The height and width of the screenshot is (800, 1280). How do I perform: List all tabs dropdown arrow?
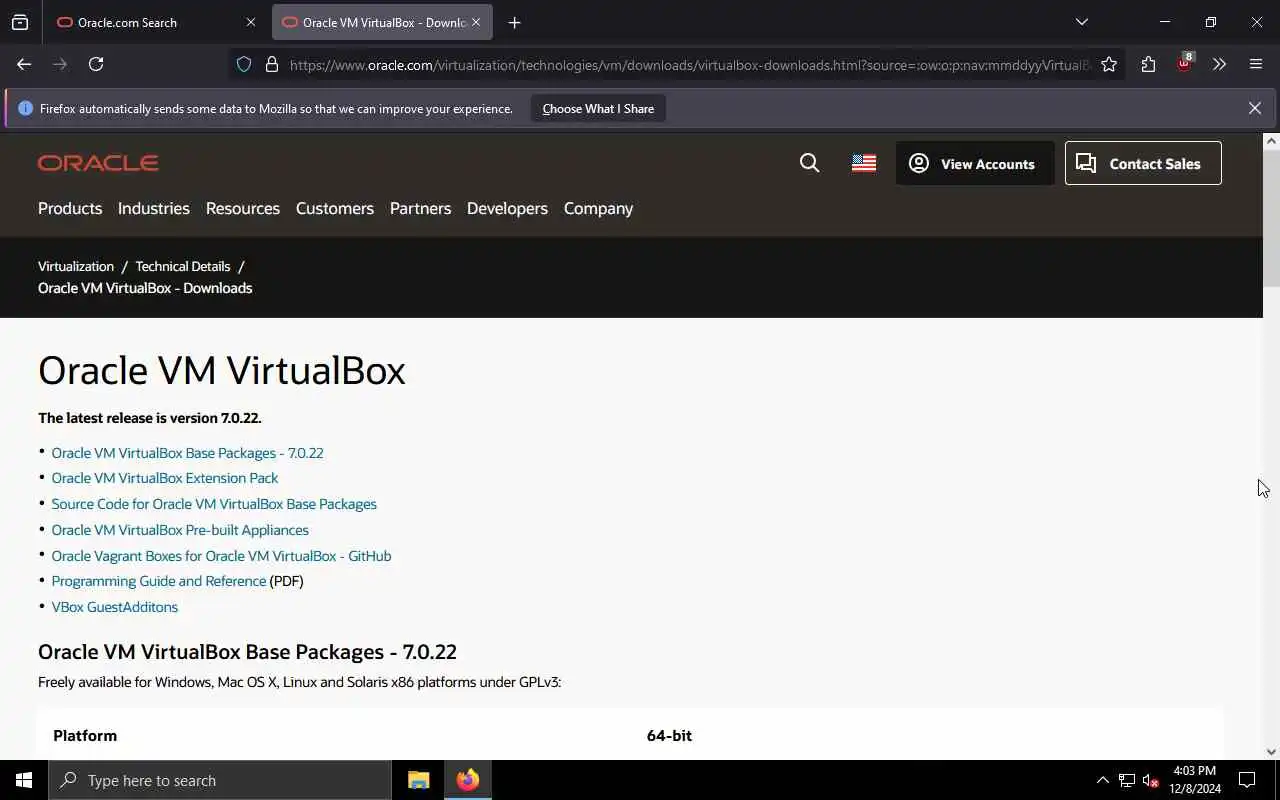(x=1081, y=22)
